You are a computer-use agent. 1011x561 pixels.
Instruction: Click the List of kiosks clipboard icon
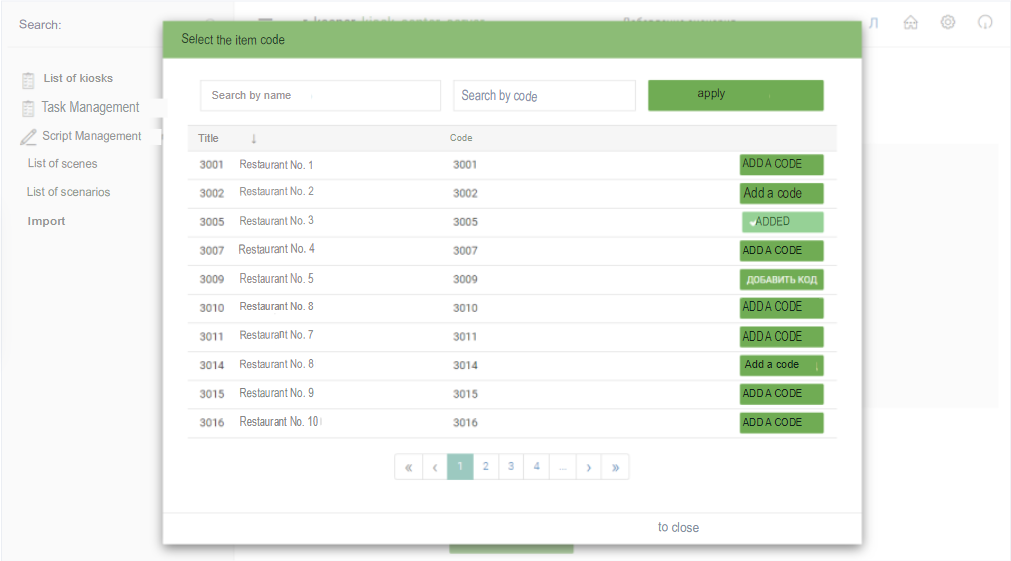pyautogui.click(x=28, y=79)
